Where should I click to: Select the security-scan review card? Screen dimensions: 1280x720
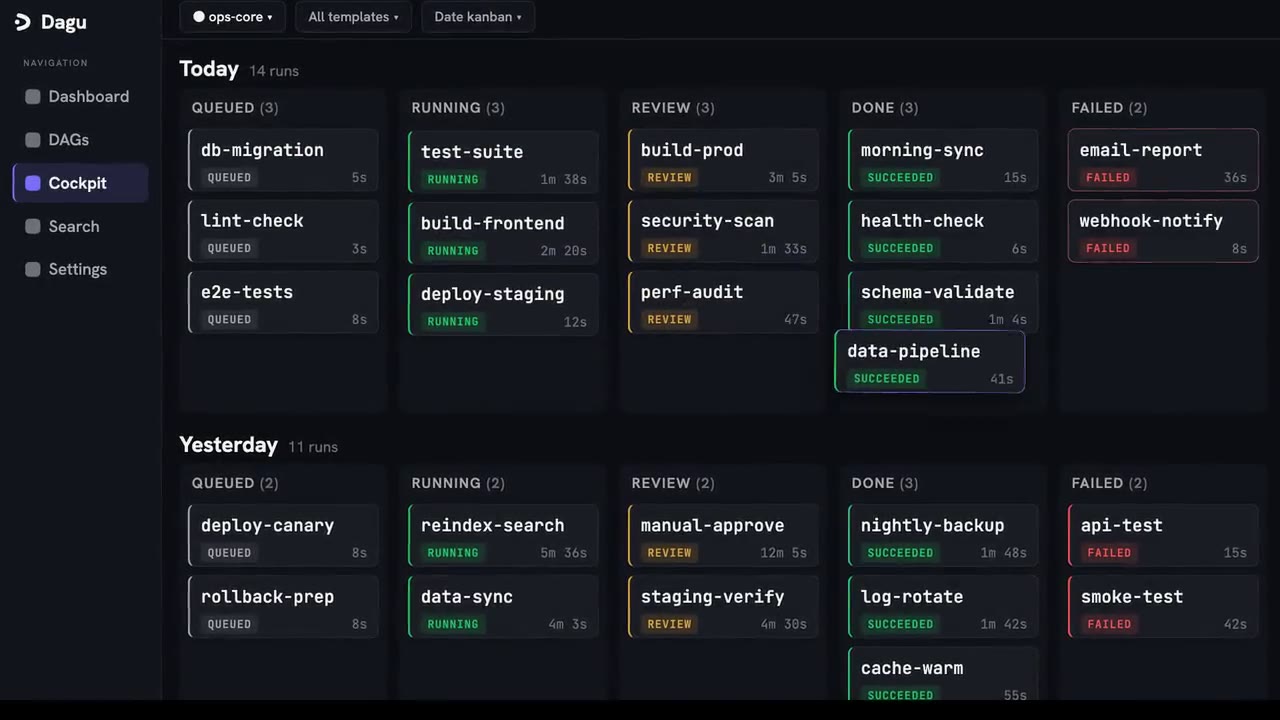723,231
